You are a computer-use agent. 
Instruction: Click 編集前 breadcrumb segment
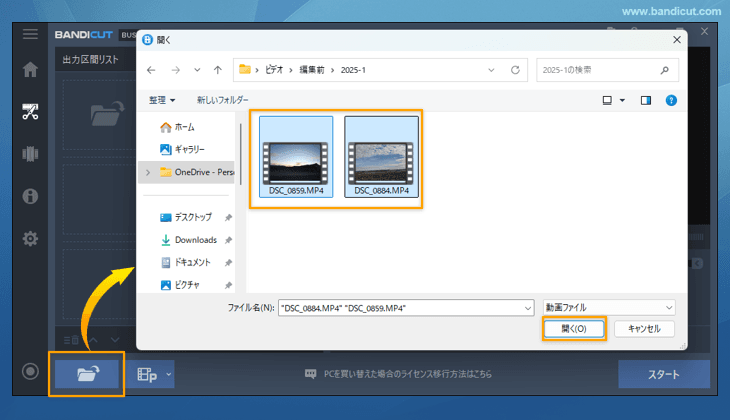point(311,70)
